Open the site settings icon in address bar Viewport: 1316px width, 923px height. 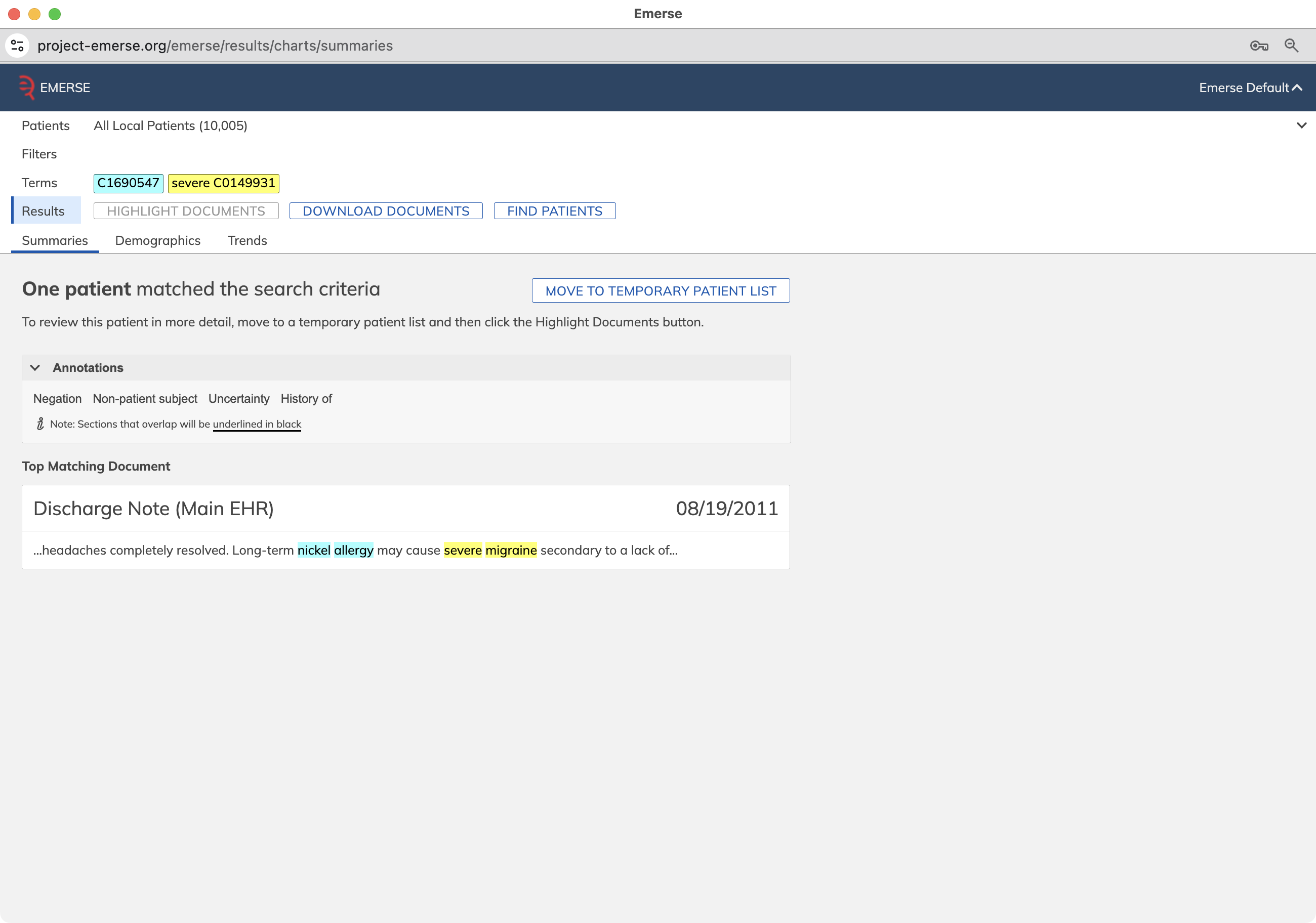click(17, 45)
